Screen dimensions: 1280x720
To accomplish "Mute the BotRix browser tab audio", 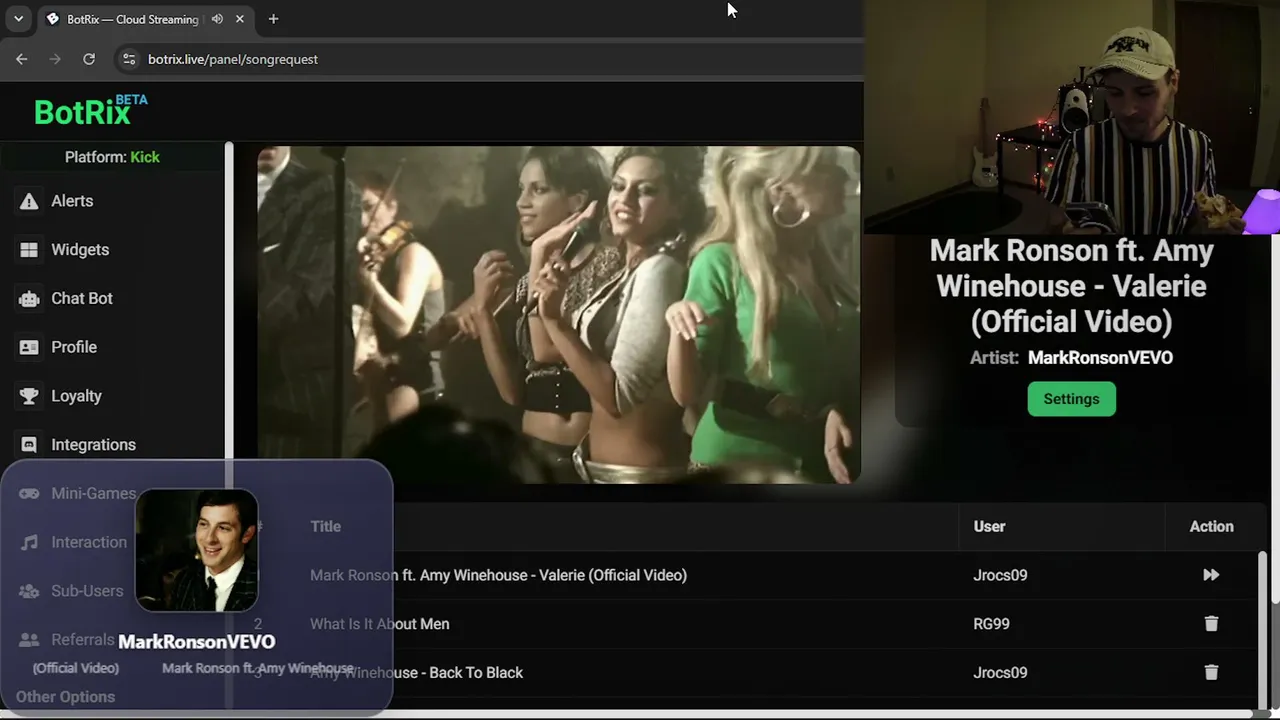I will [x=217, y=19].
